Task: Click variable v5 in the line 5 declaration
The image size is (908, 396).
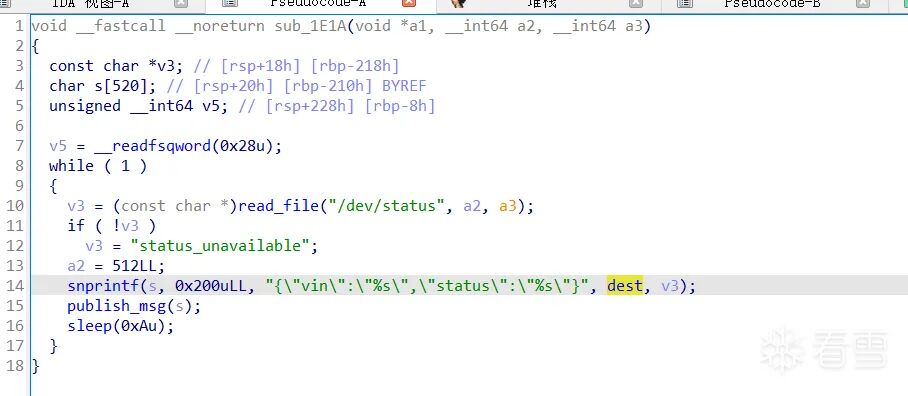Action: point(215,106)
